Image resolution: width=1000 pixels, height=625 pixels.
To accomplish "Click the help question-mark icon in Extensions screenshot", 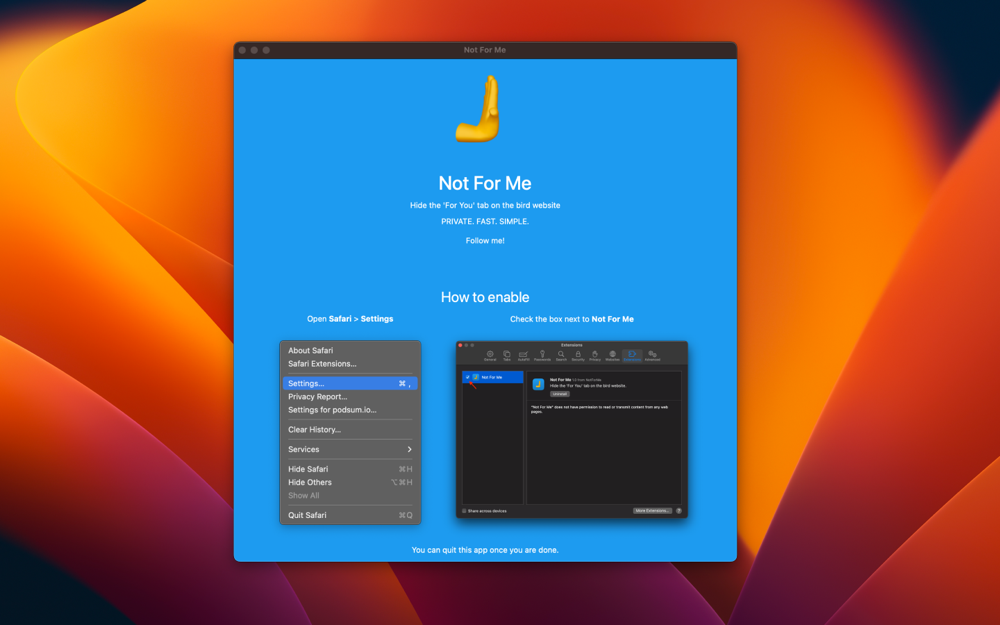I will click(679, 511).
